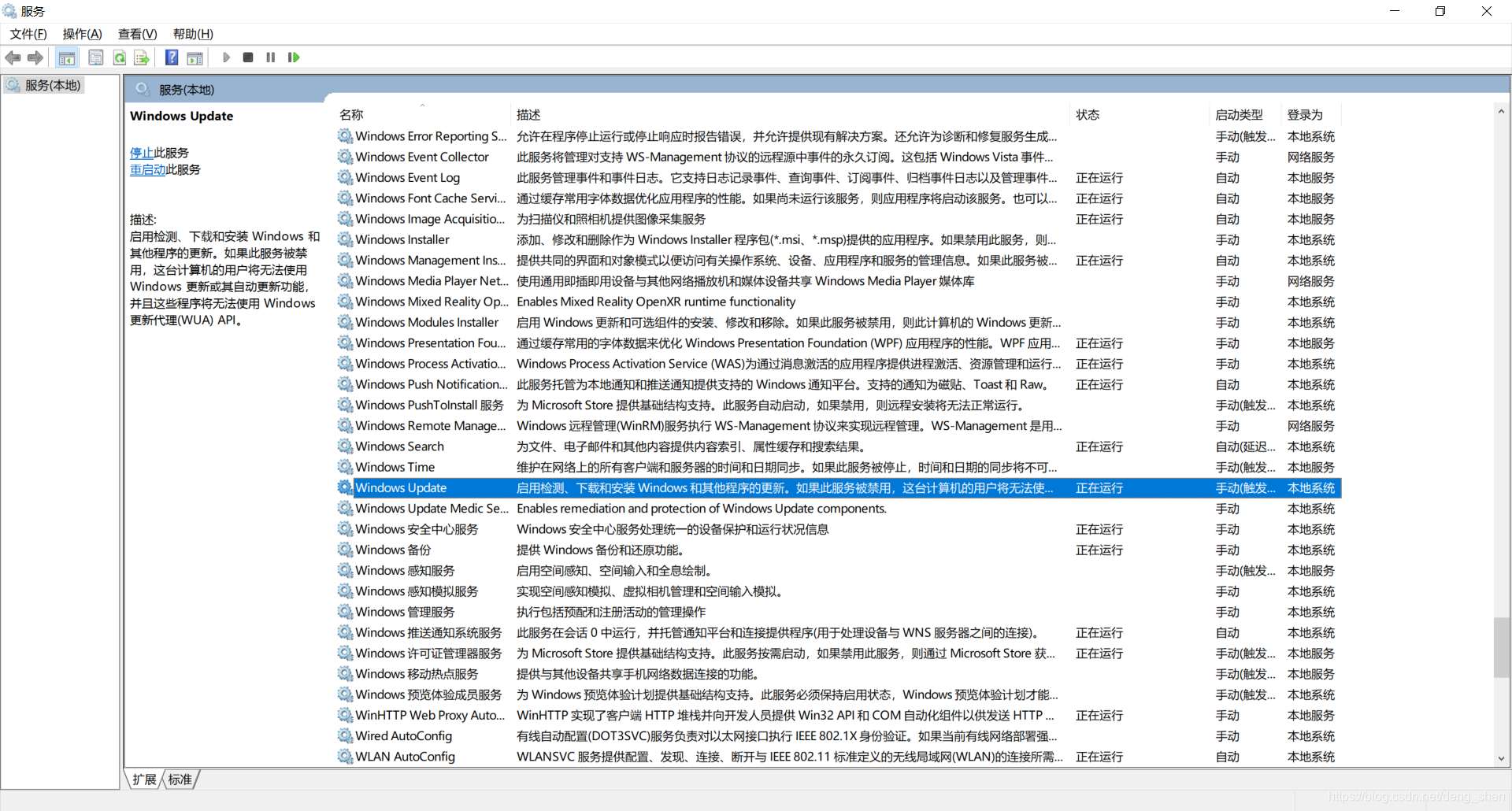
Task: Click the scrollbar up arrow
Action: 1501,112
